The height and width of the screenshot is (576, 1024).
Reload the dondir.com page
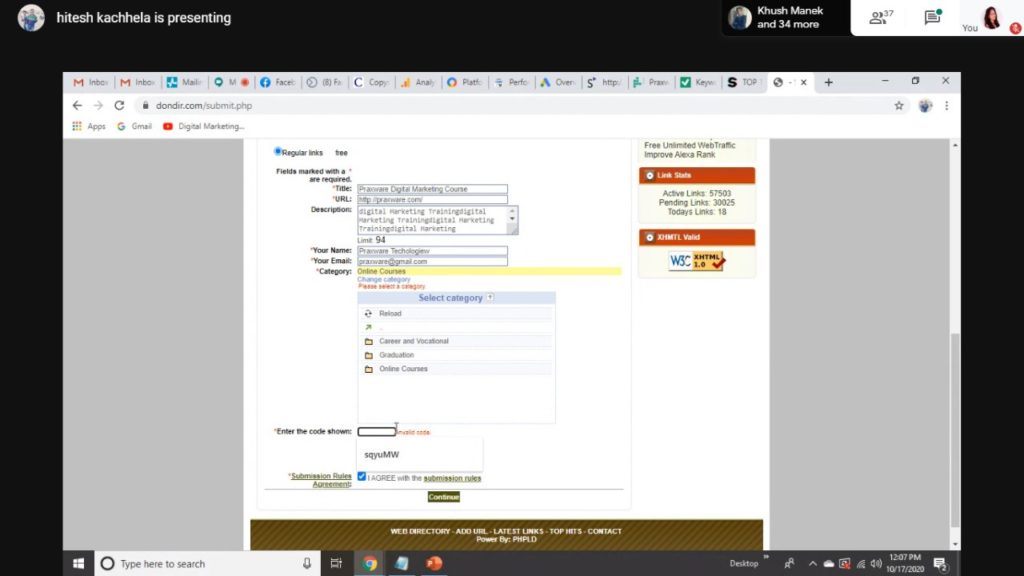point(119,105)
